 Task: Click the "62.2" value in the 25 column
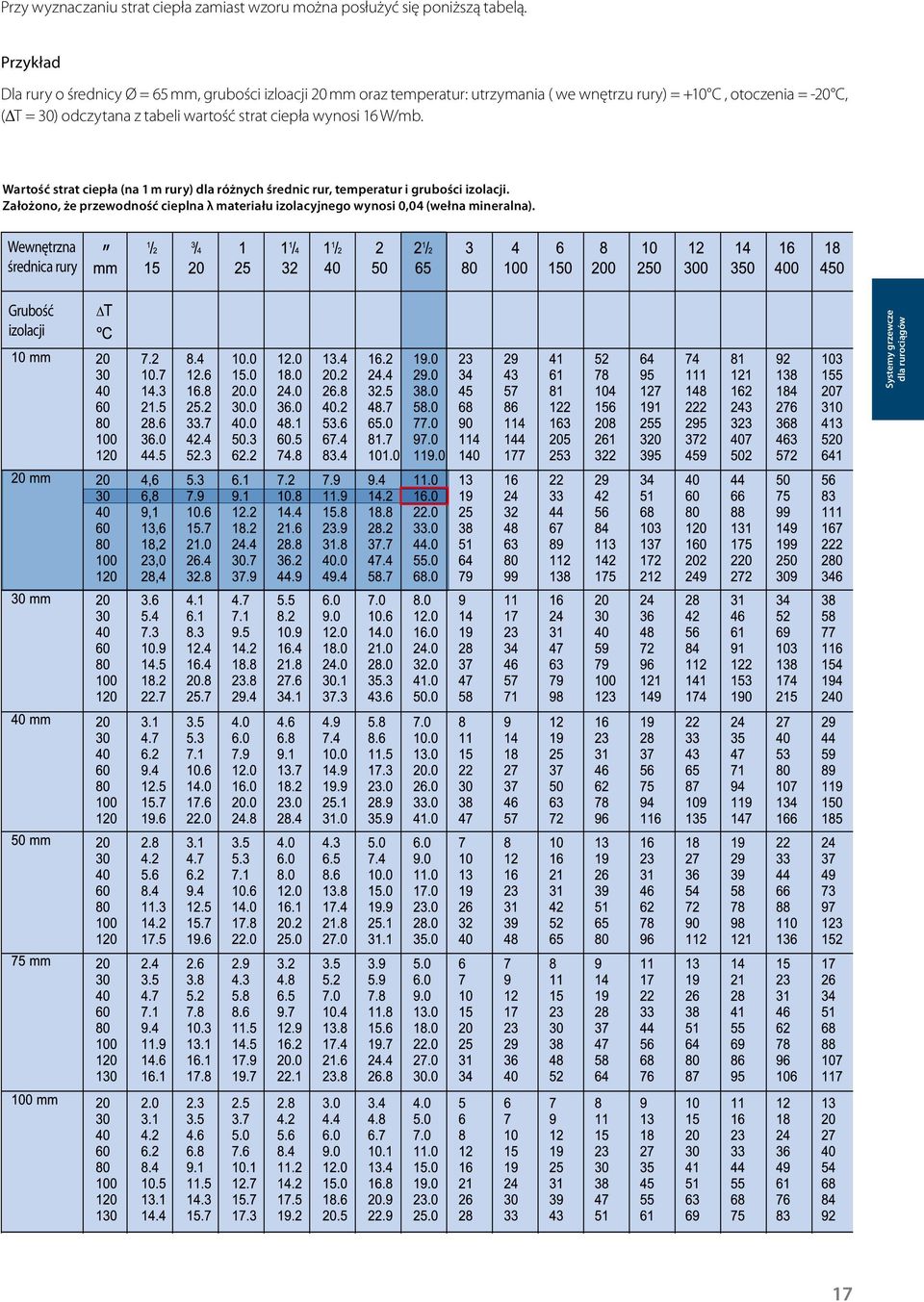(244, 456)
